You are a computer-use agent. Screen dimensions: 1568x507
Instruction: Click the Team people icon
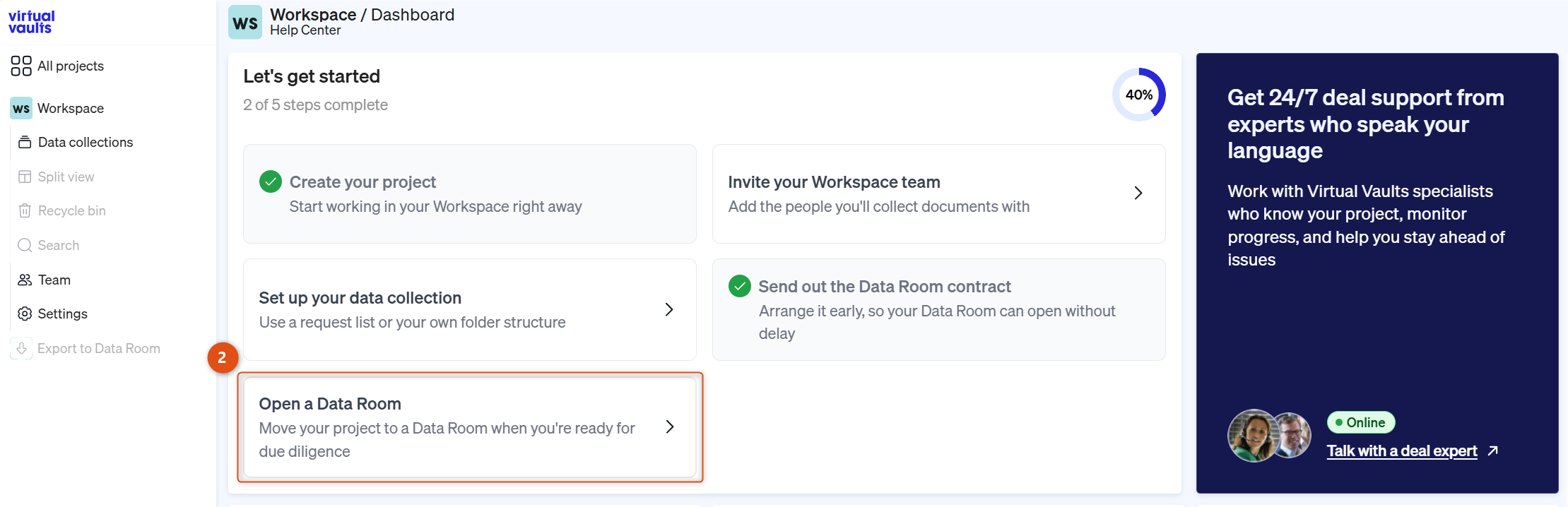pos(25,280)
